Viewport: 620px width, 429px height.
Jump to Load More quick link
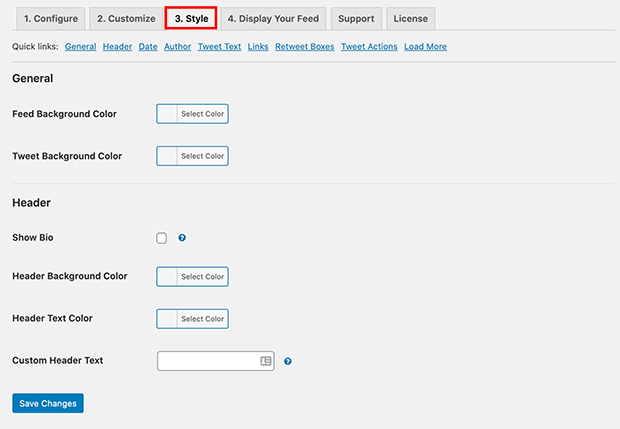click(425, 47)
